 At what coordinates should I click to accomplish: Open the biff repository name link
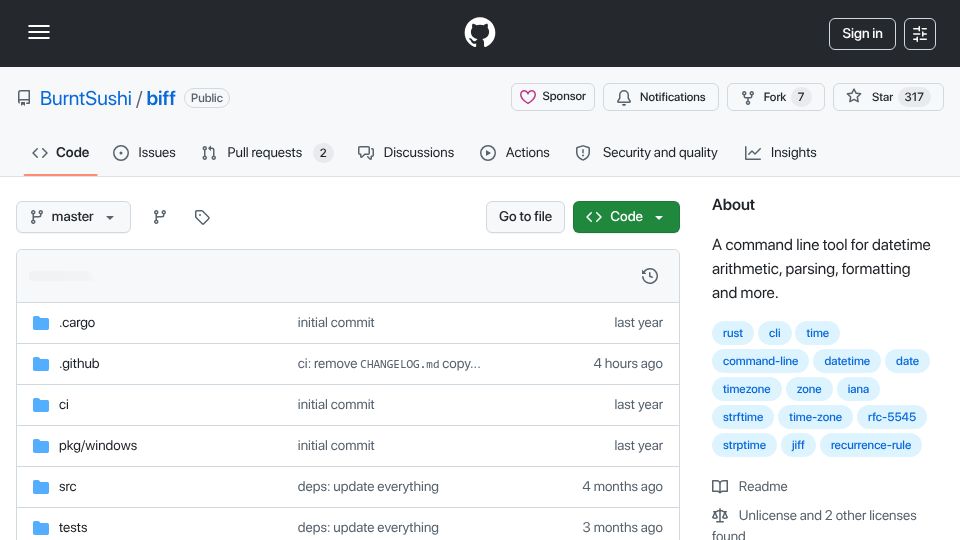click(x=161, y=98)
